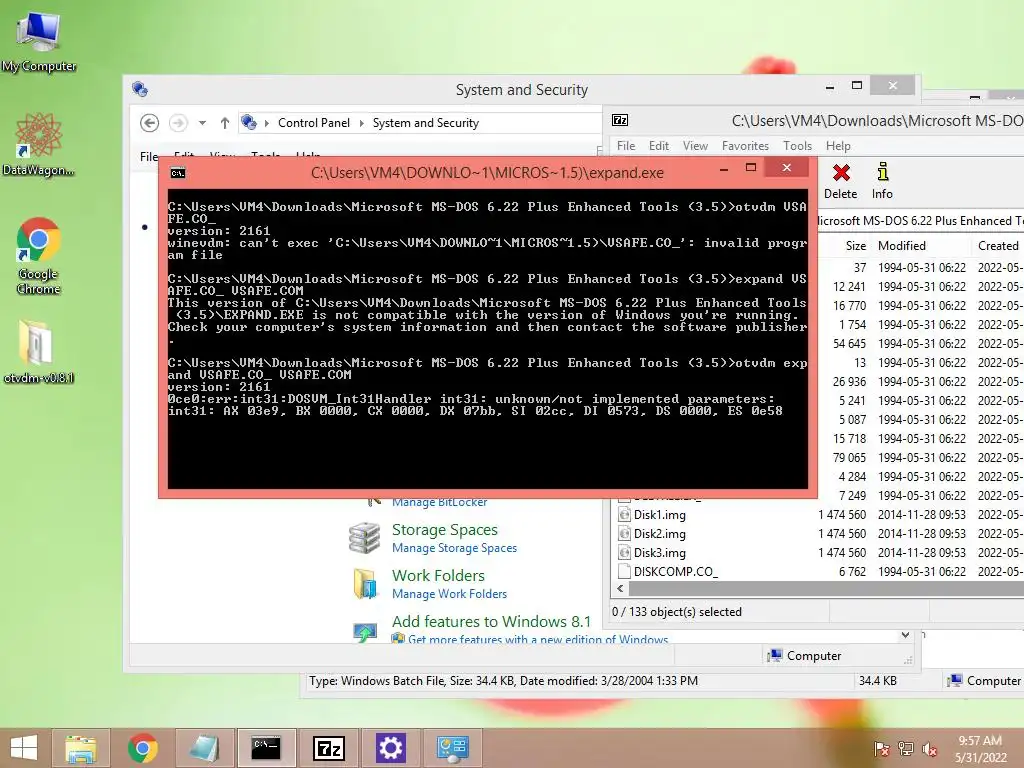Click the network tray icon

click(906, 749)
